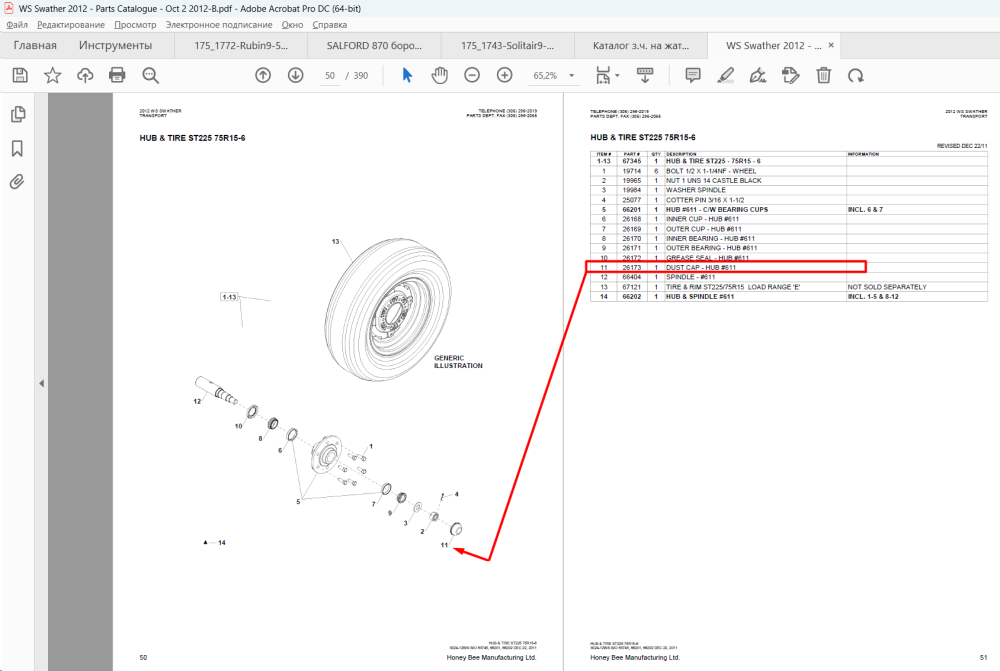The height and width of the screenshot is (671, 1000).
Task: Open the attachments paperclip panel
Action: 17,182
